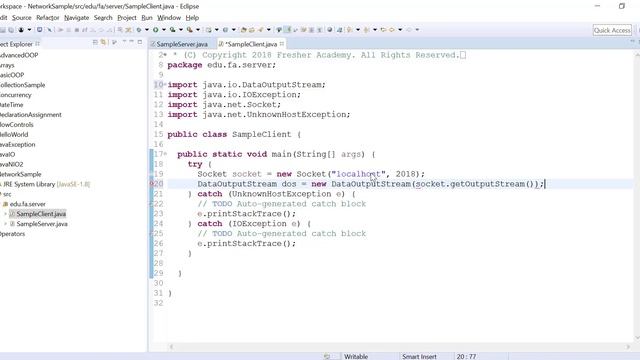Image resolution: width=640 pixels, height=360 pixels.
Task: Click the editor horizontal scrollbar right arrow
Action: click(x=628, y=347)
